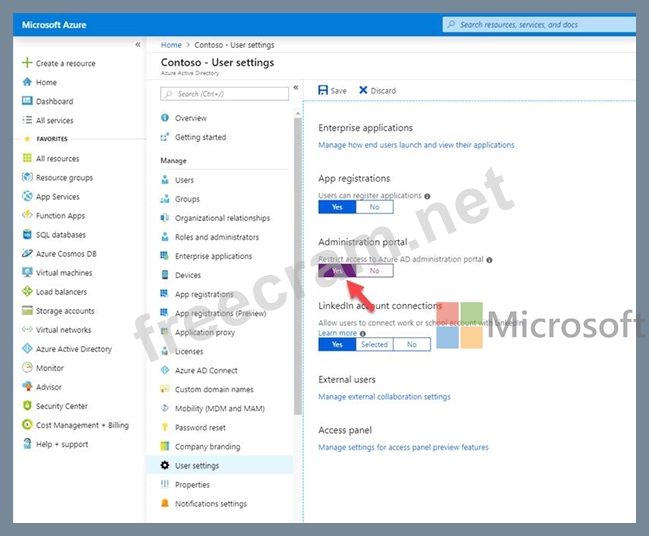Click the Storage accounts icon

pos(27,310)
